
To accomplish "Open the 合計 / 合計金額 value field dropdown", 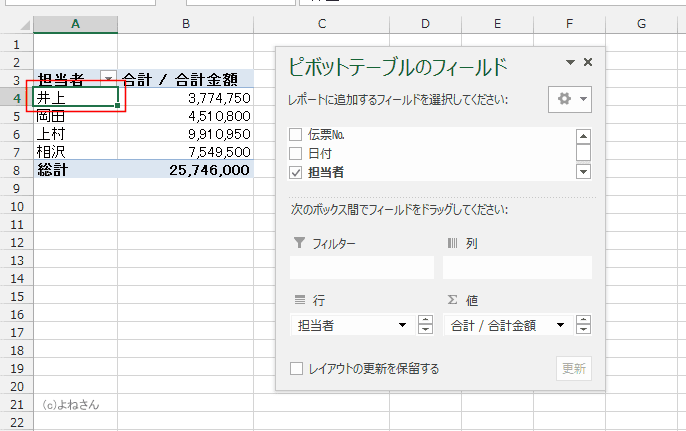I will pos(560,325).
